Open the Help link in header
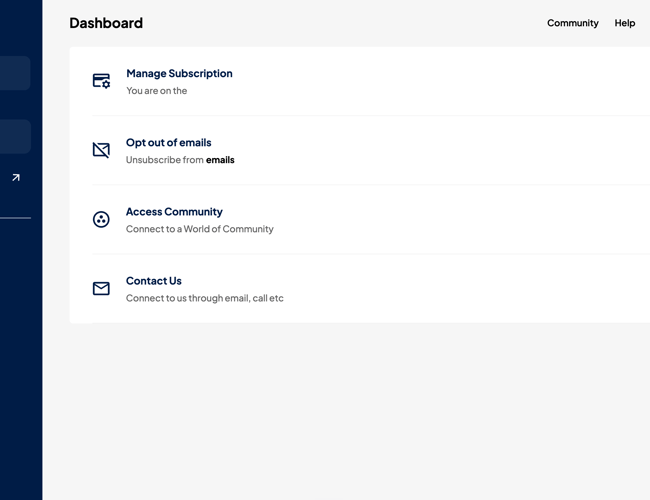This screenshot has width=650, height=500. 624,23
